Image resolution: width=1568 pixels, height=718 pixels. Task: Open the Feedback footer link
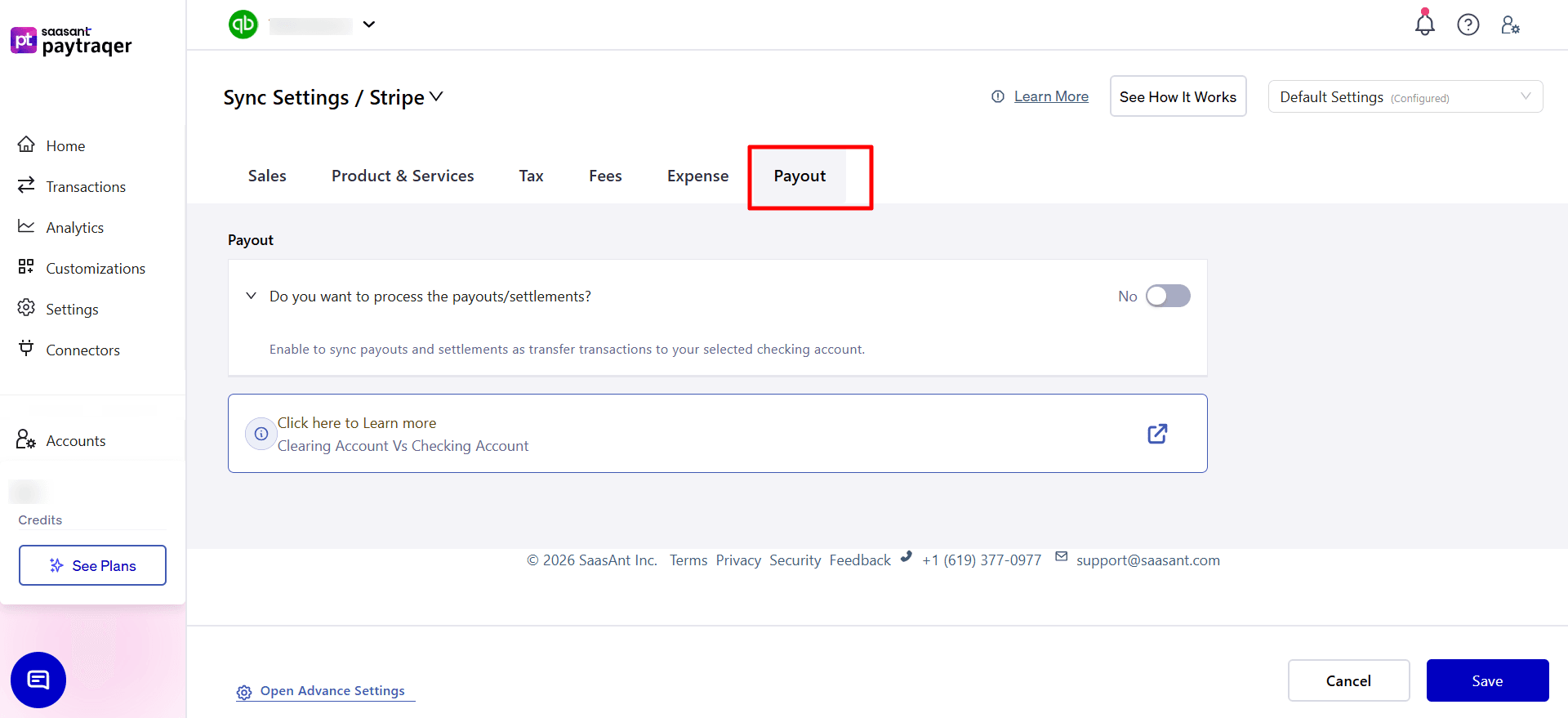[860, 560]
